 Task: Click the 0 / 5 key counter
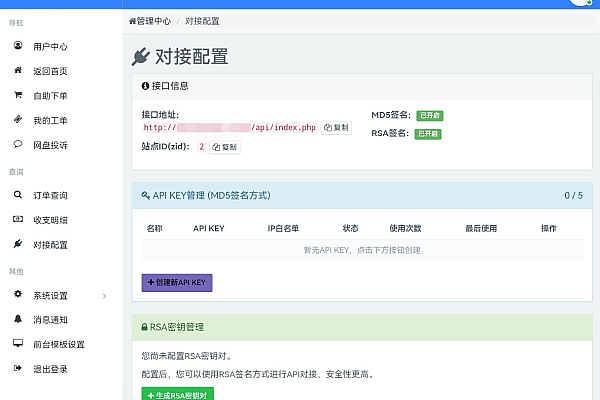pos(573,196)
